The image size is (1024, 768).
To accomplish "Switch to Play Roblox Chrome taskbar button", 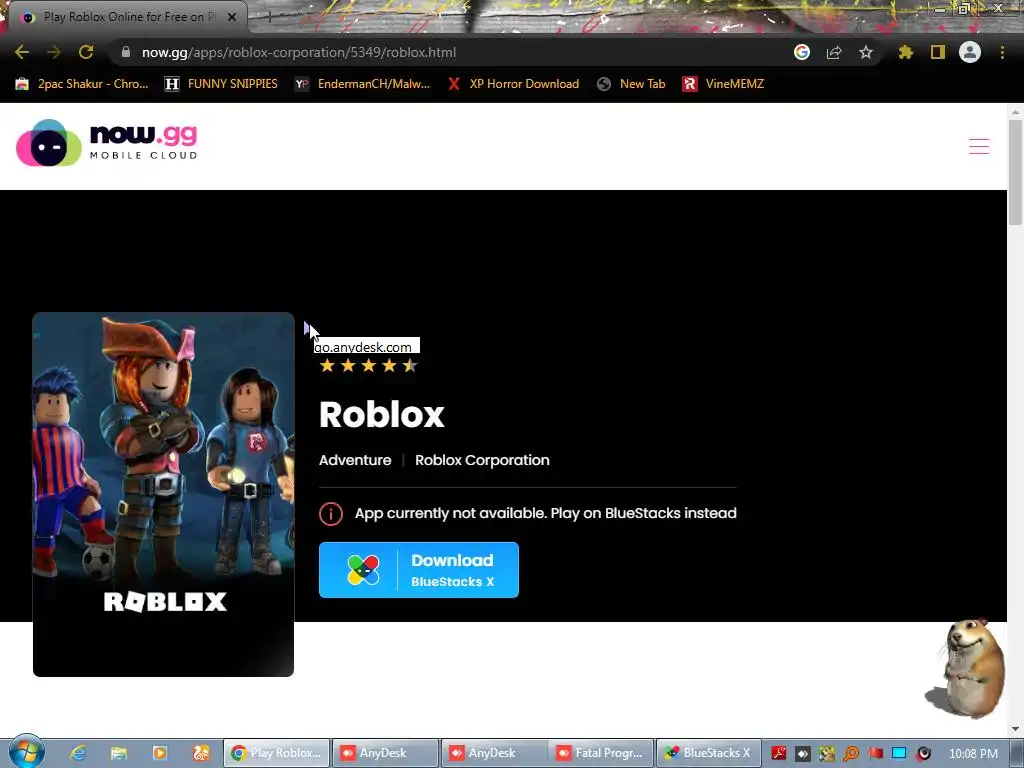I will click(x=277, y=753).
